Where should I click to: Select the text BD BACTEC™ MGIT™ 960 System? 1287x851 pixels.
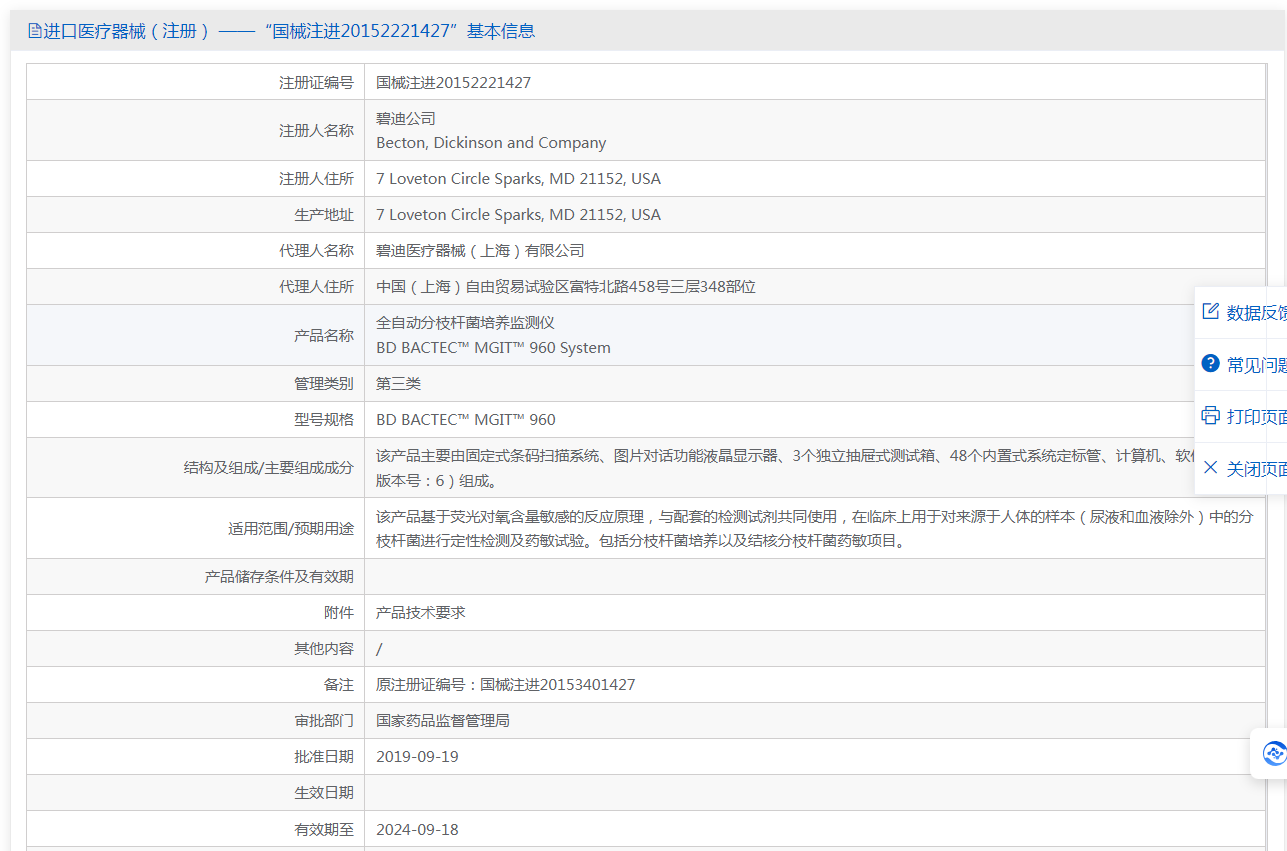(493, 347)
